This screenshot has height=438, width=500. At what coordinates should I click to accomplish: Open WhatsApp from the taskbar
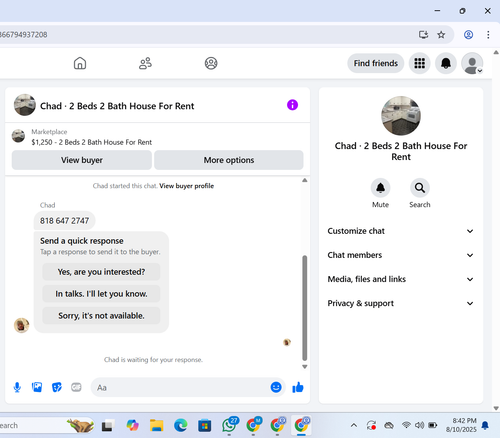tap(229, 425)
